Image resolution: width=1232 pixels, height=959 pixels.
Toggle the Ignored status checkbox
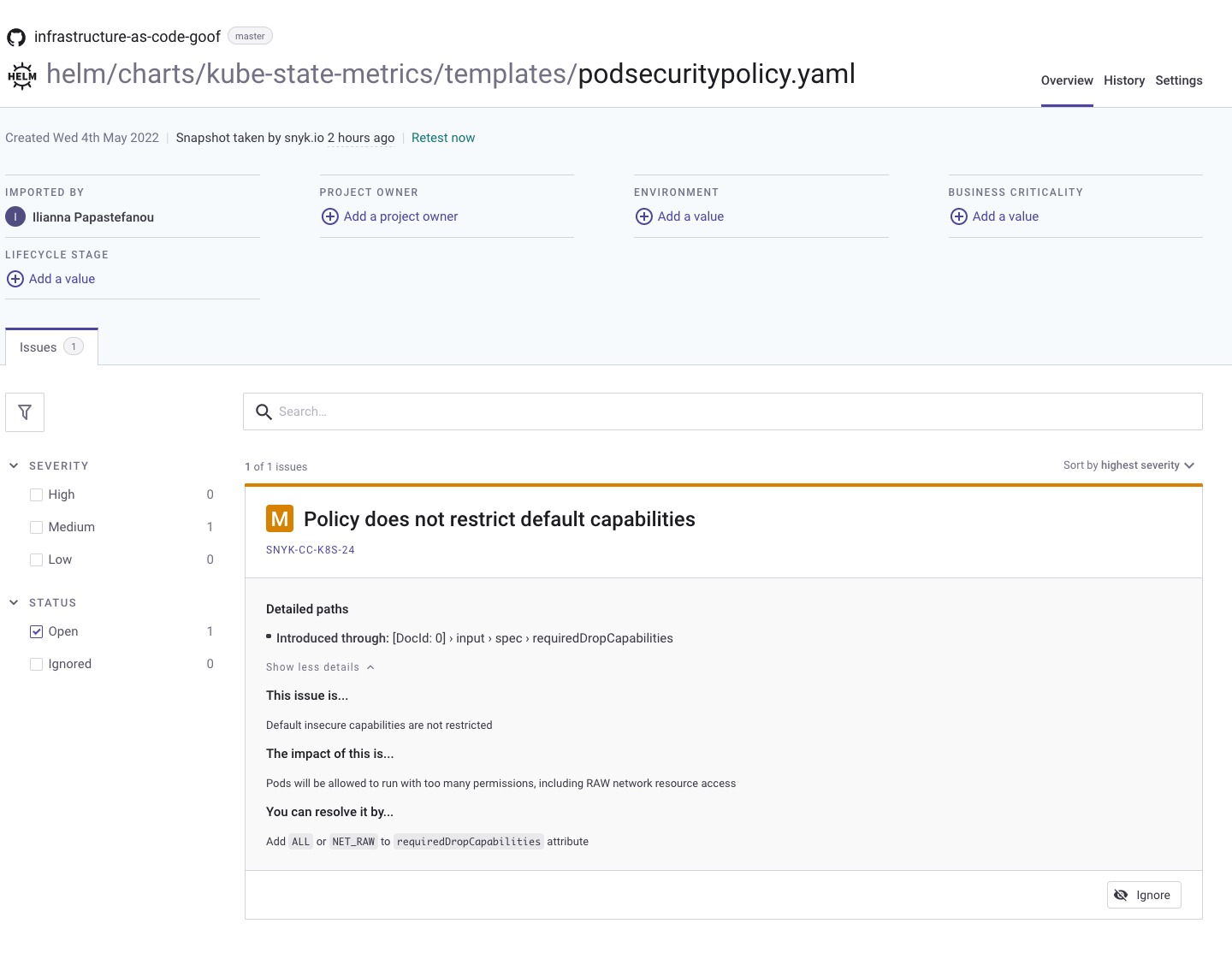(36, 664)
